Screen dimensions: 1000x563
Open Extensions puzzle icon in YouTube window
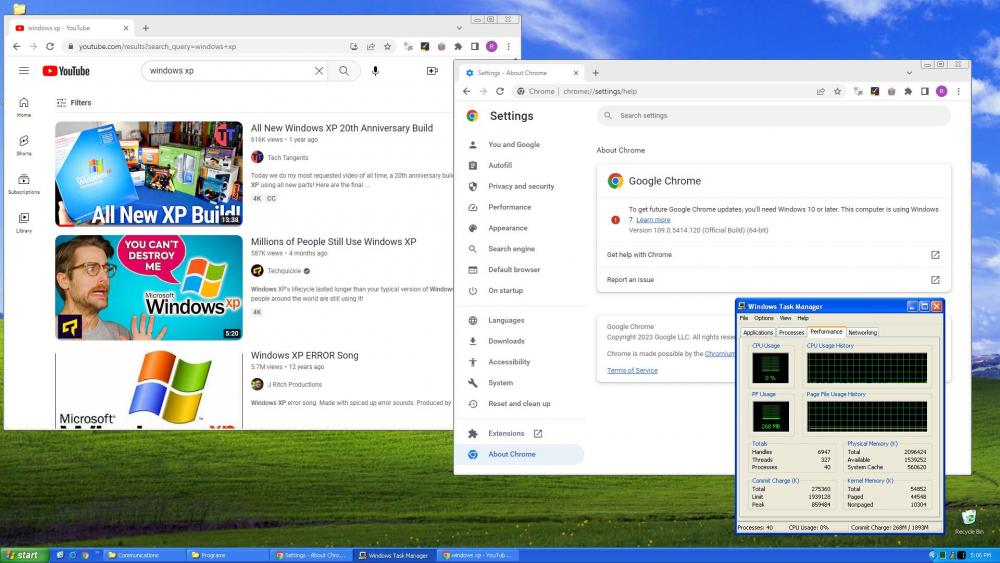(458, 46)
